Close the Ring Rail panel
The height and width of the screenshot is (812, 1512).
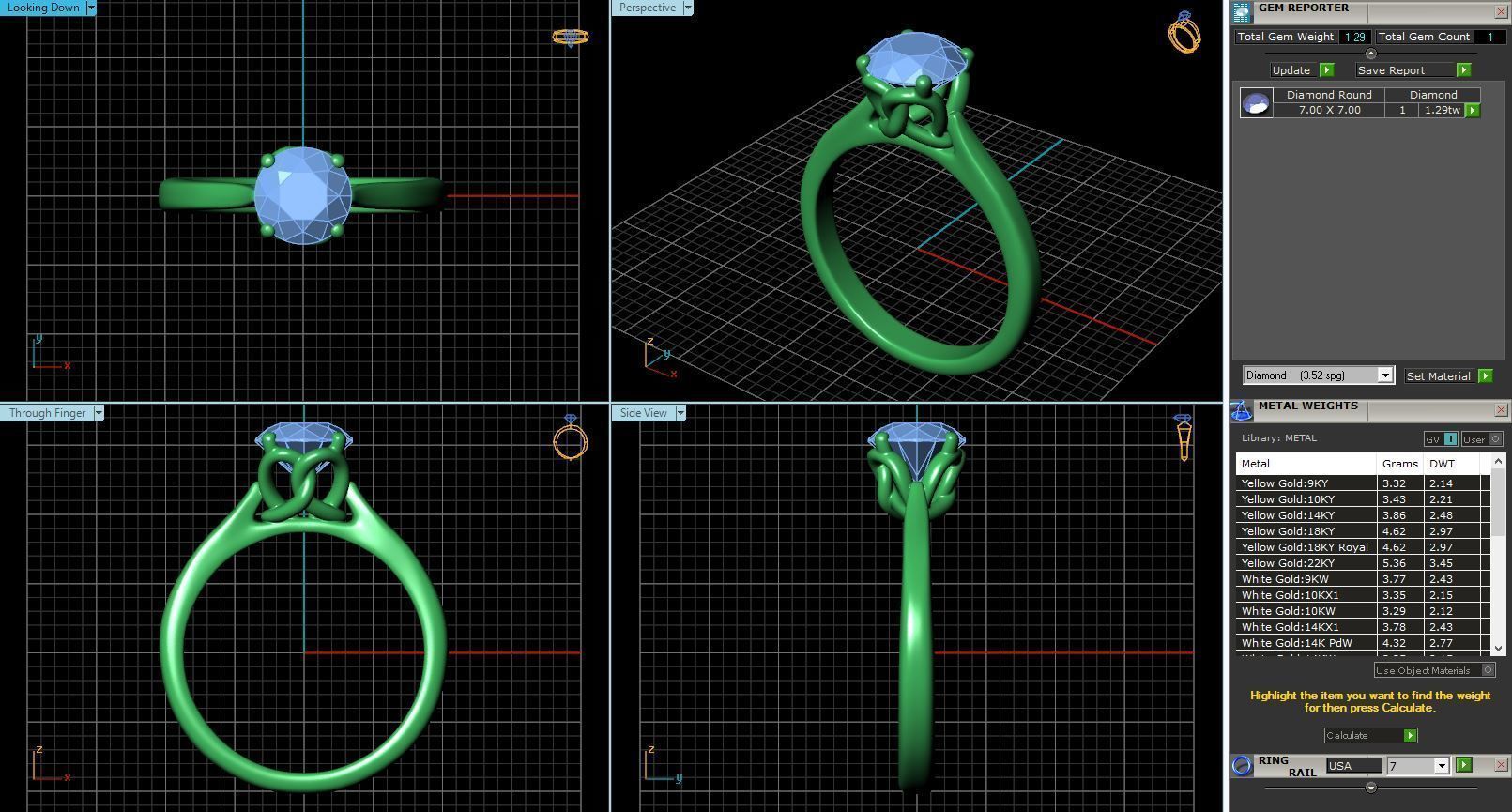pos(1500,766)
